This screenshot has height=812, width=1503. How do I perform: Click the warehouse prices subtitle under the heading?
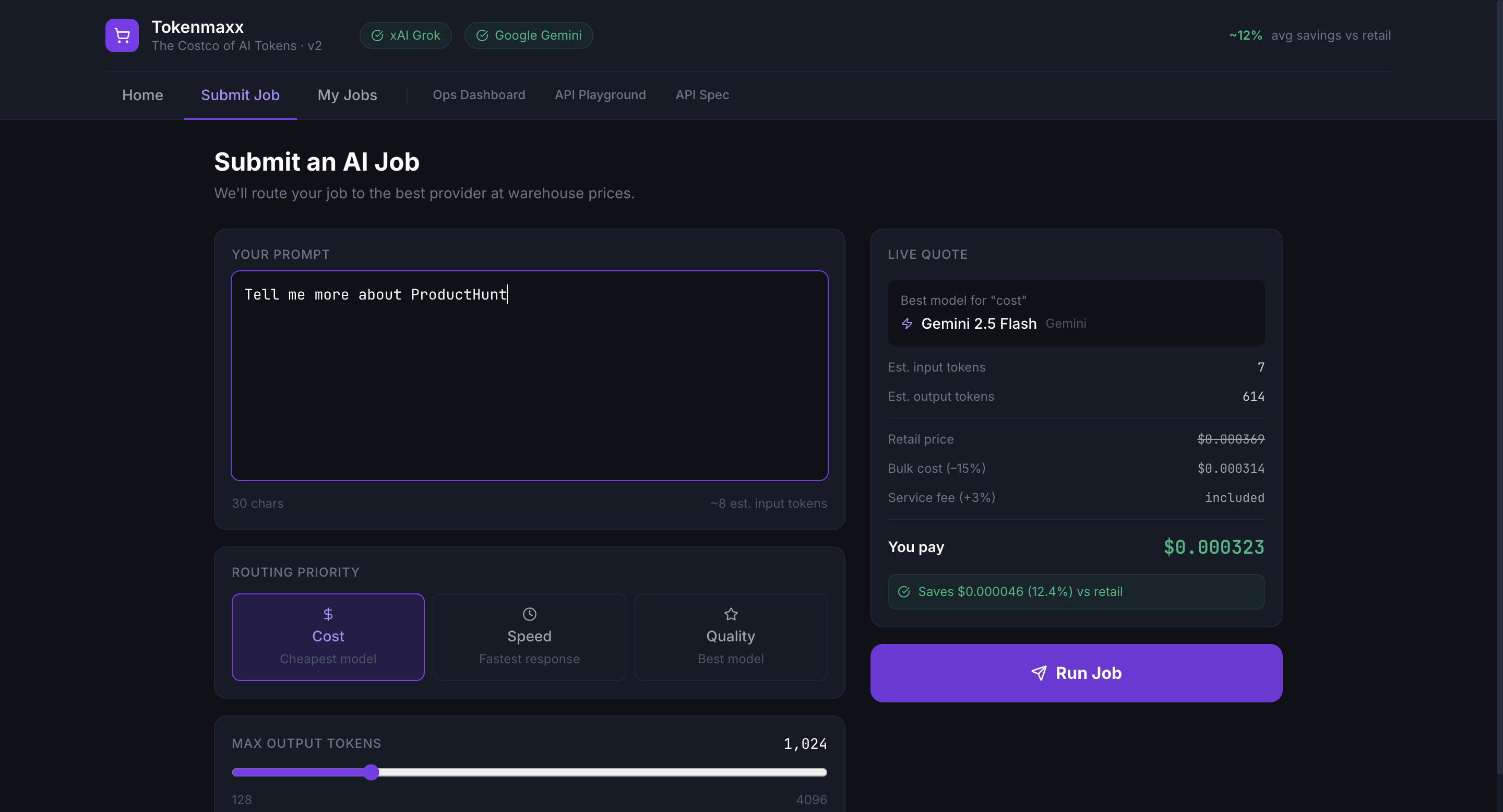[x=424, y=193]
